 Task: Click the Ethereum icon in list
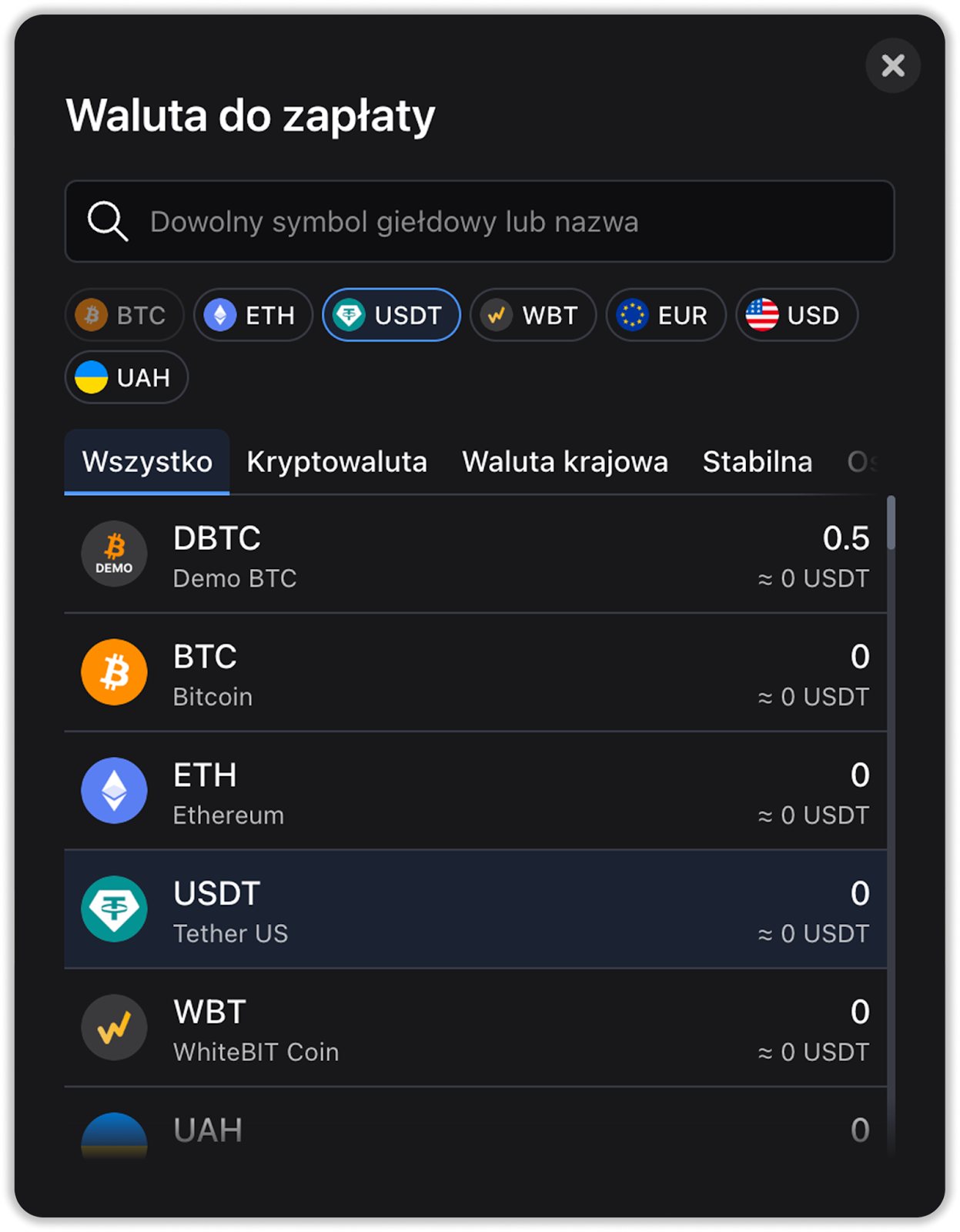[114, 791]
